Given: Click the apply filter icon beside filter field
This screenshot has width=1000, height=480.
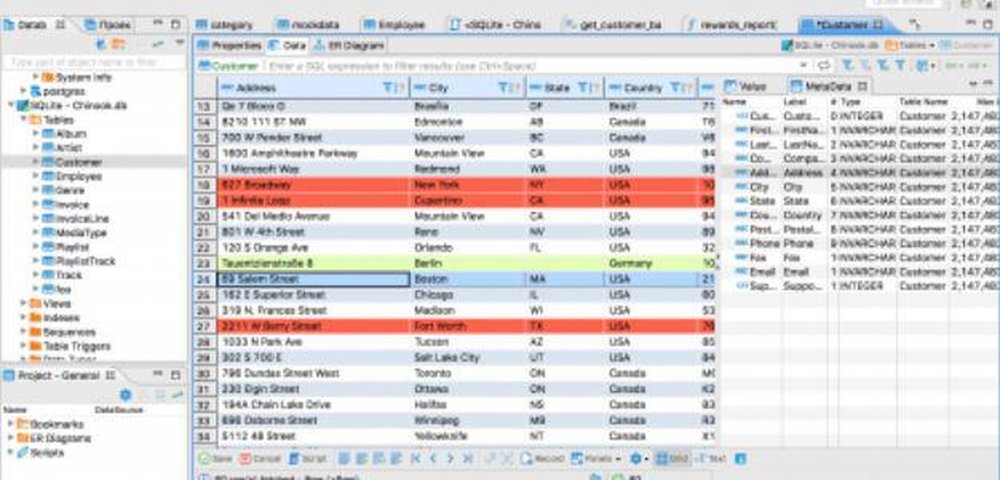Looking at the screenshot, I should 824,66.
